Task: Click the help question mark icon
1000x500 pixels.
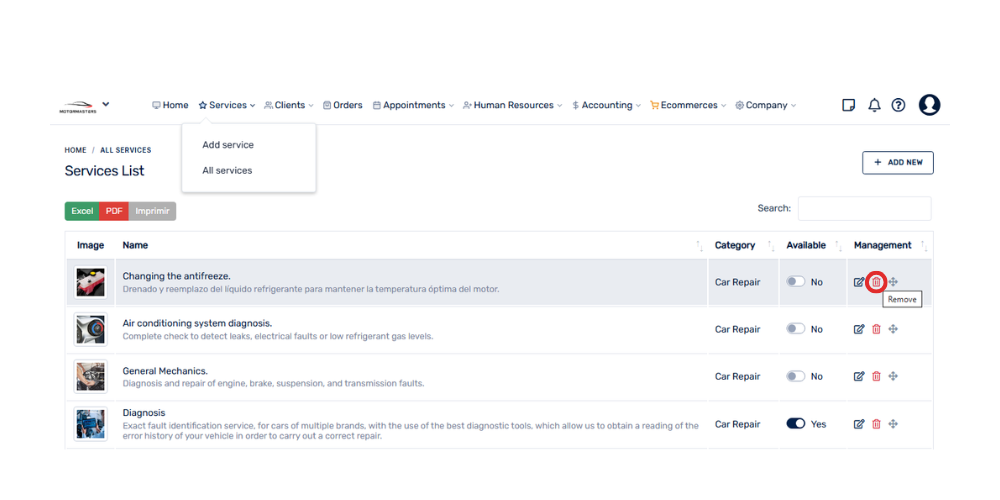Action: pos(898,105)
